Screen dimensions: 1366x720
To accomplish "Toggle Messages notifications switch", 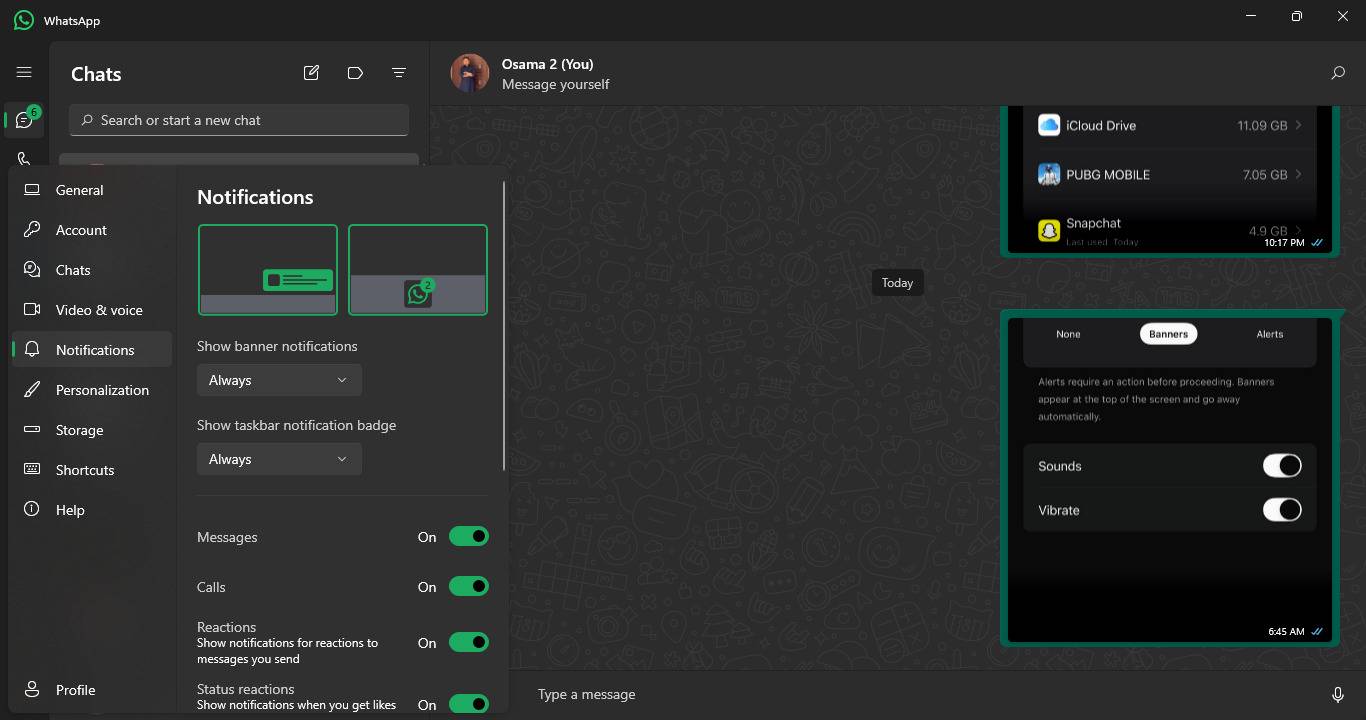I will (x=468, y=537).
